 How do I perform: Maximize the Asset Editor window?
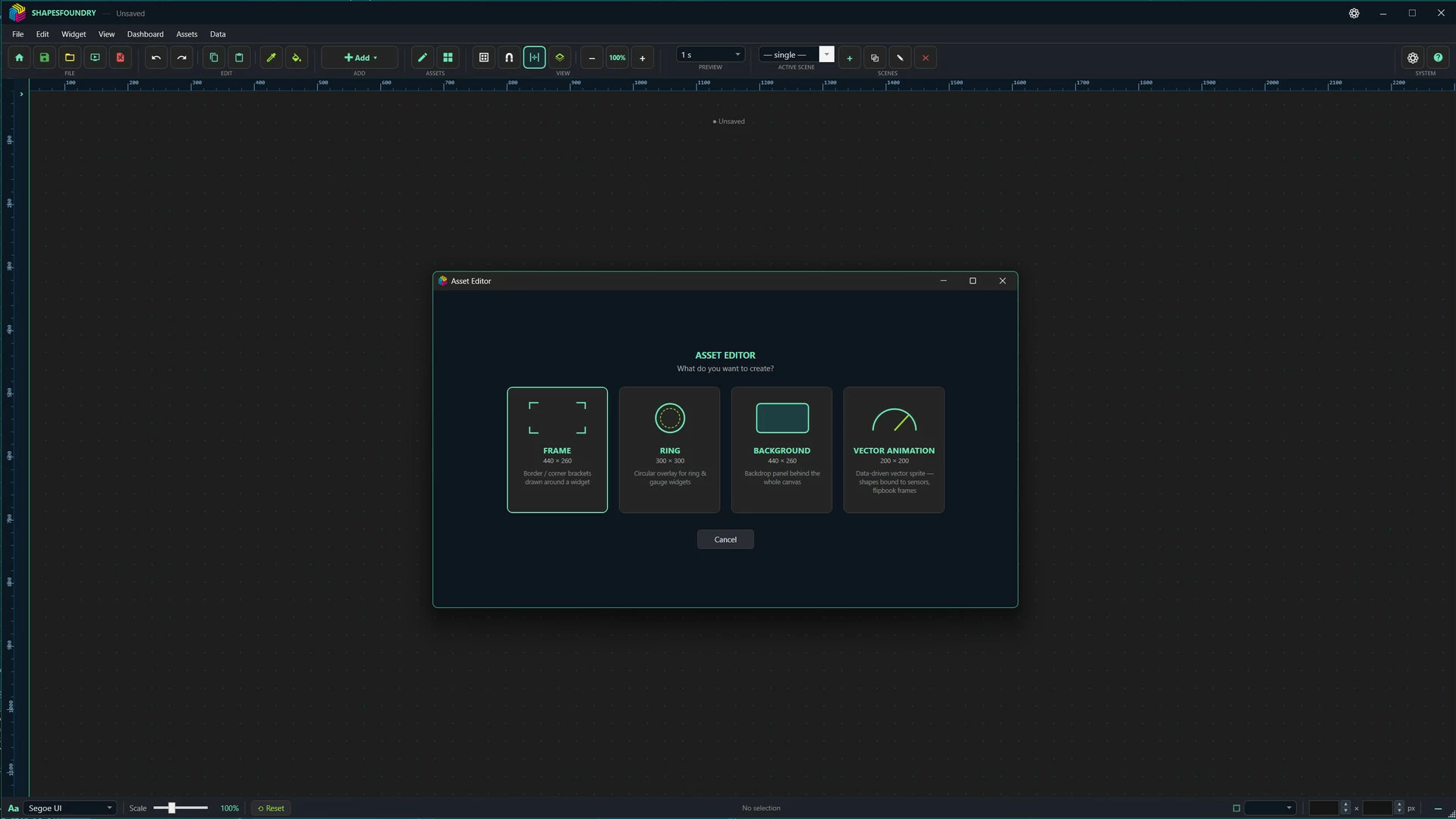[x=973, y=281]
